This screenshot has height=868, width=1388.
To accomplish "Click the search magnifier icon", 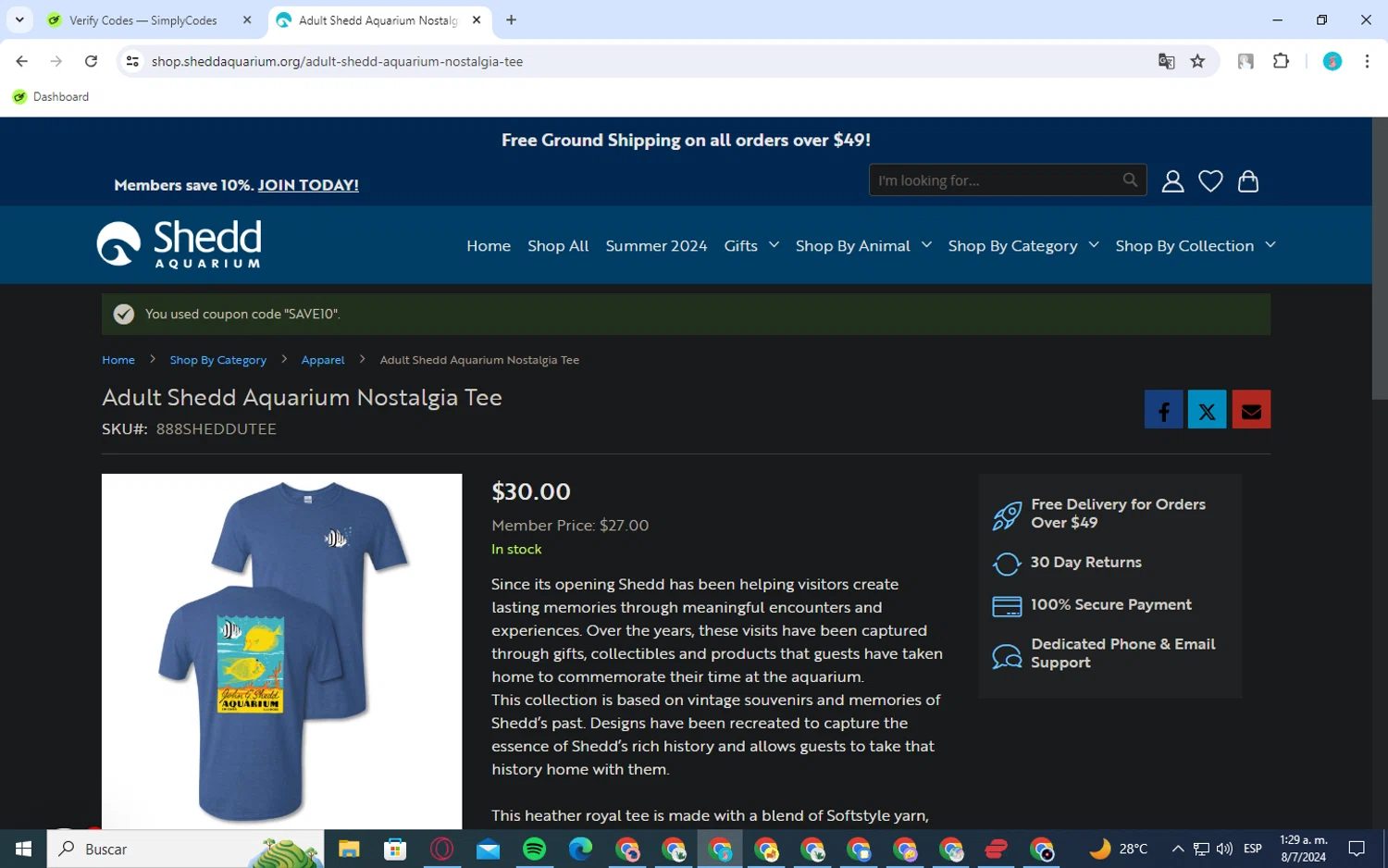I will click(x=1130, y=180).
